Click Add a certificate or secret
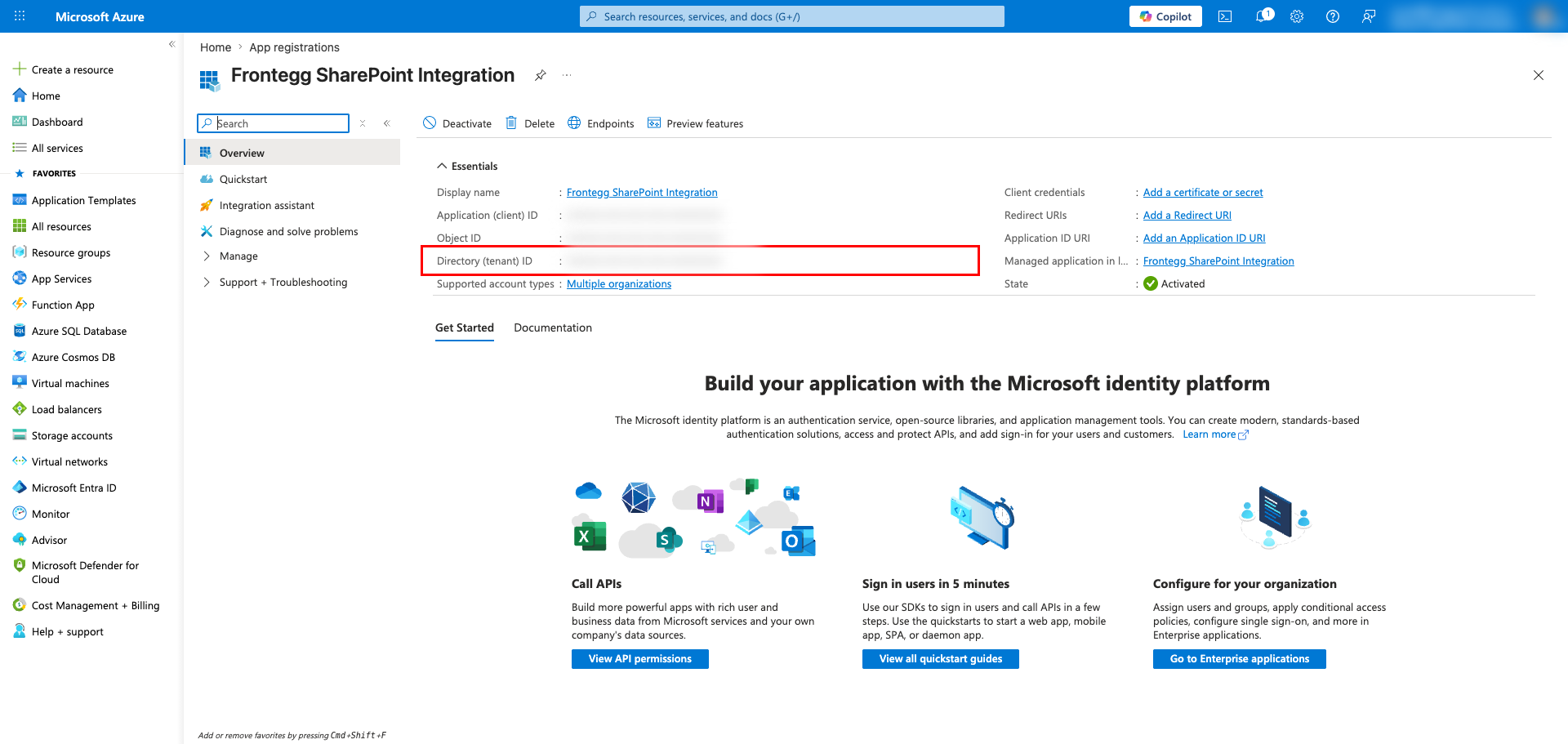This screenshot has width=1568, height=744. coord(1203,192)
